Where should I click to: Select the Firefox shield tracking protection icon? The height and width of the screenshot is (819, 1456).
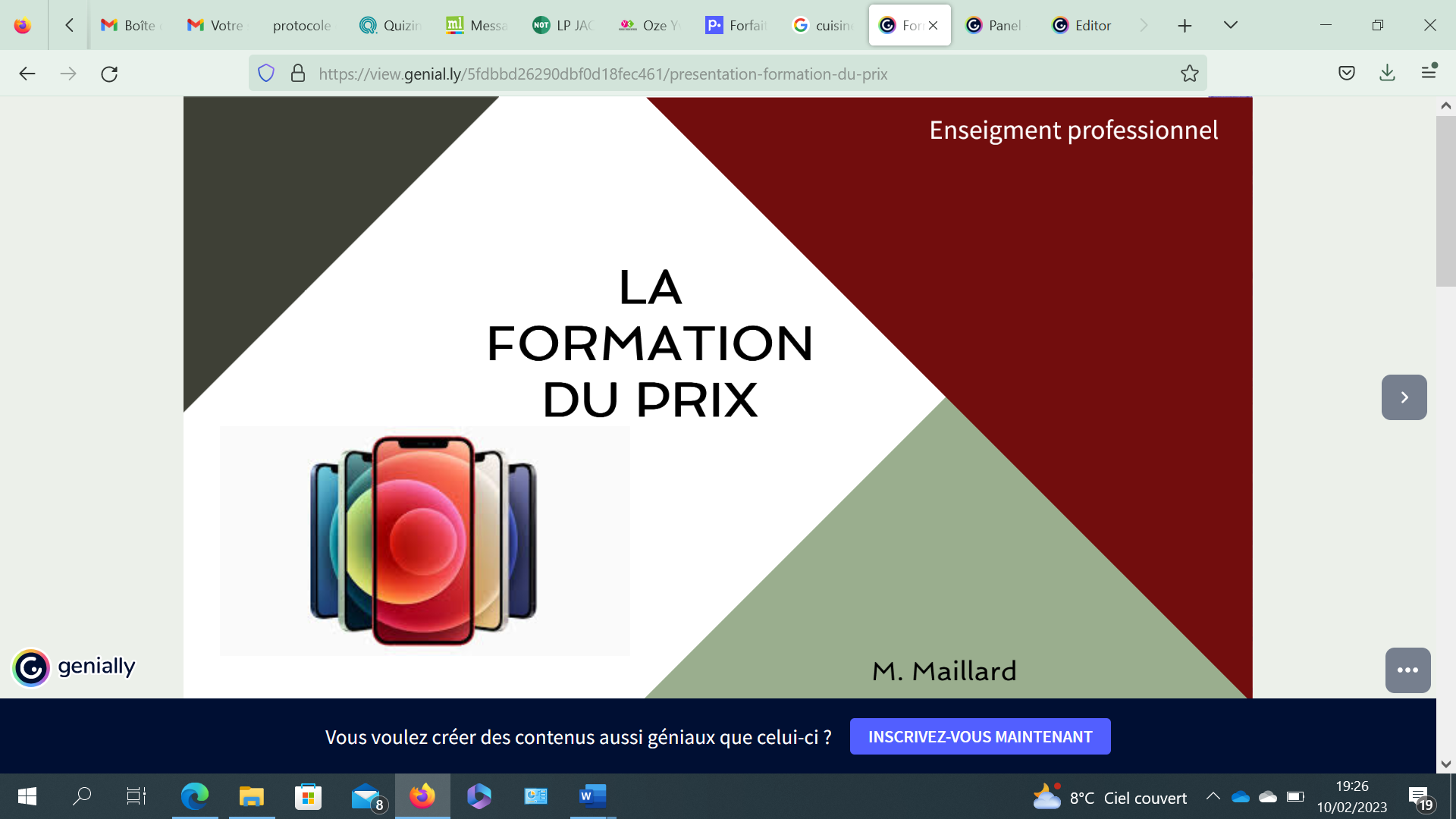[265, 73]
